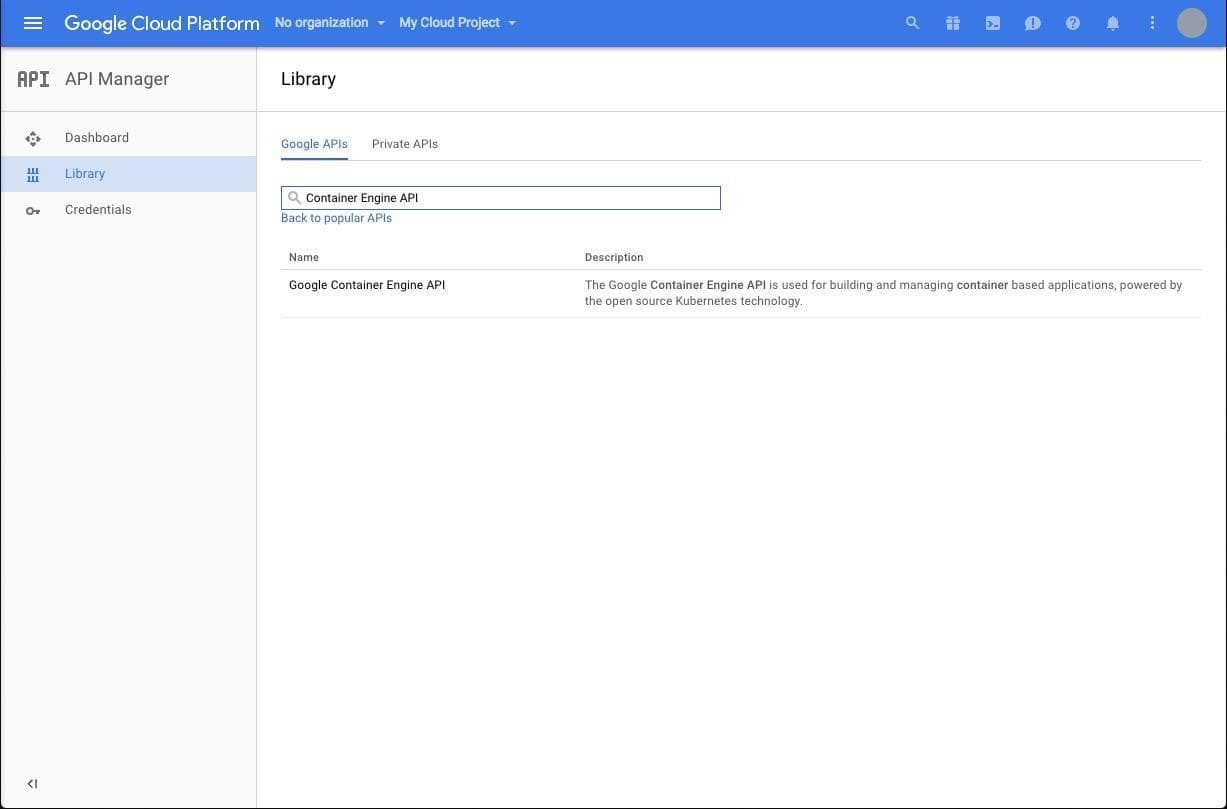The height and width of the screenshot is (809, 1227).
Task: Open the gift free trial icon
Action: (x=953, y=23)
